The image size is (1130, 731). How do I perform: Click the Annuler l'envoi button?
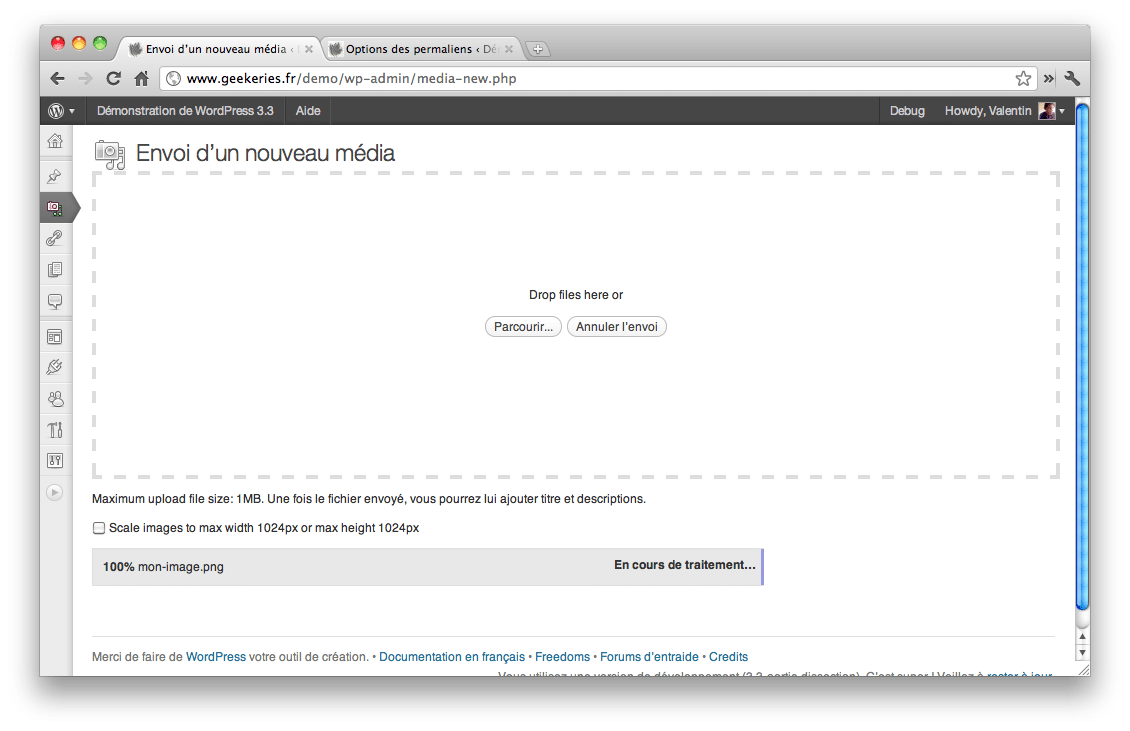pos(617,327)
